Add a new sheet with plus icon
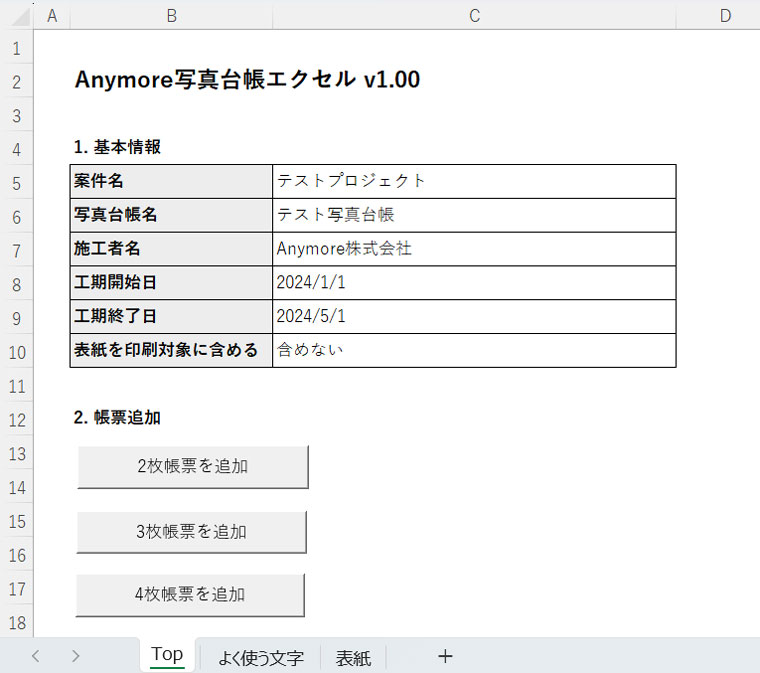 445,657
